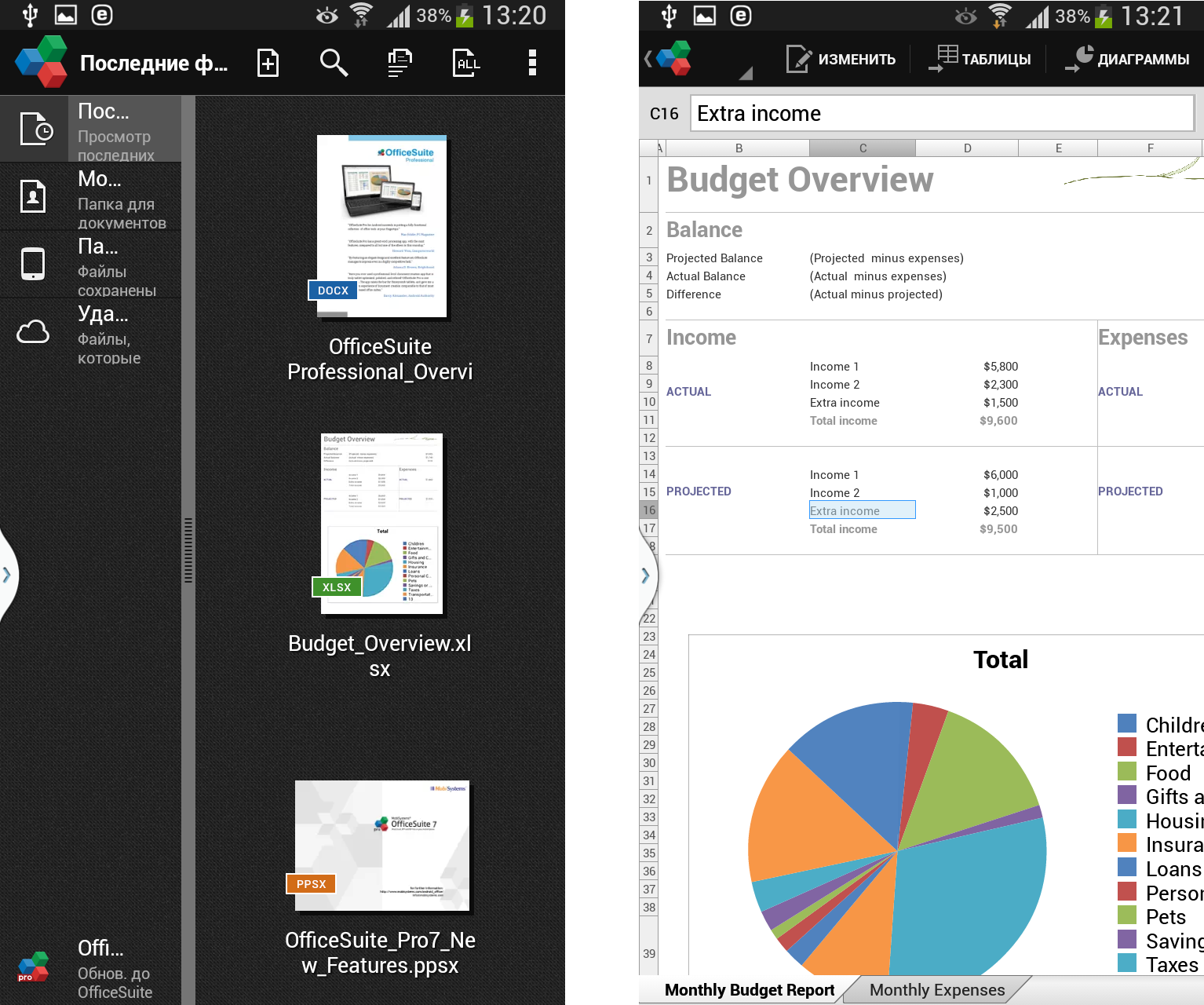
Task: Select the ALL files filter icon
Action: [x=466, y=63]
